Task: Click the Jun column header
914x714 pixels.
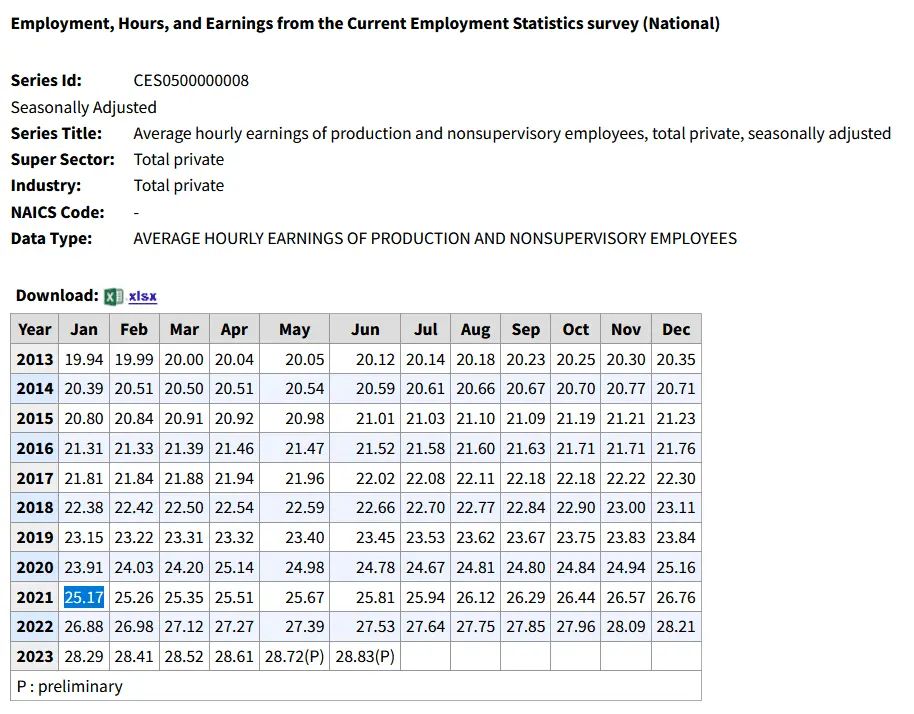Action: [365, 329]
